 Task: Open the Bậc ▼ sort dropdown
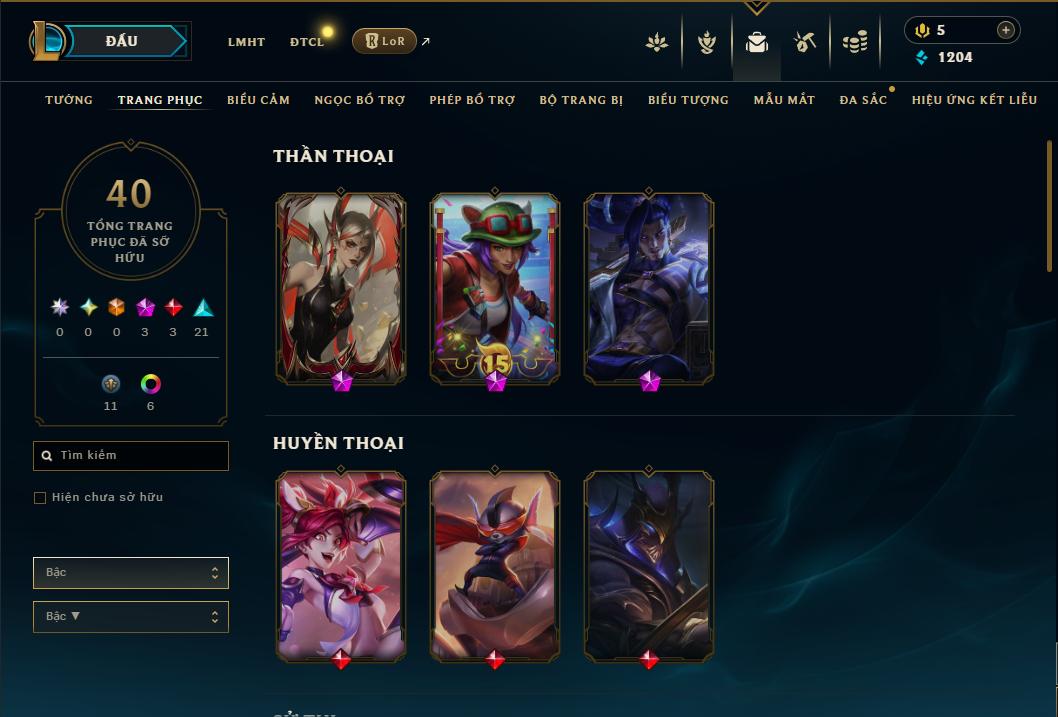tap(131, 616)
